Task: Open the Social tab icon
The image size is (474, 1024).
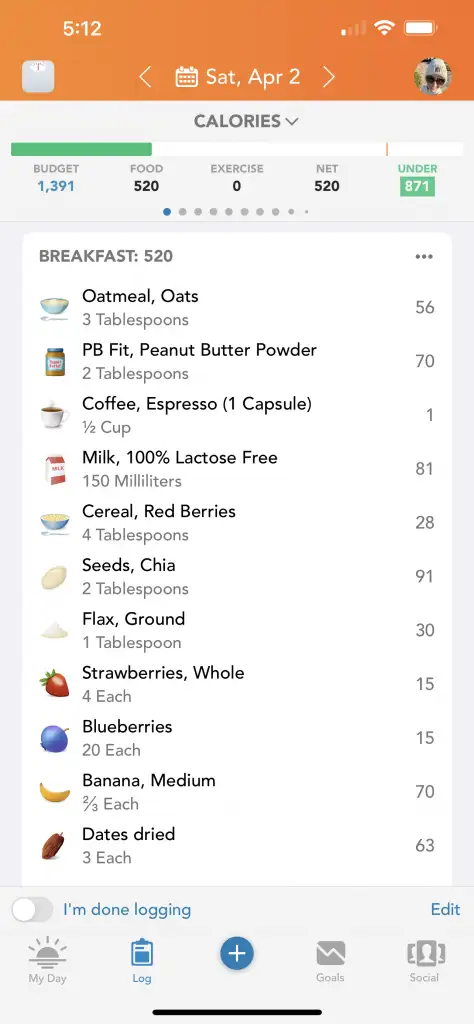Action: coord(424,961)
